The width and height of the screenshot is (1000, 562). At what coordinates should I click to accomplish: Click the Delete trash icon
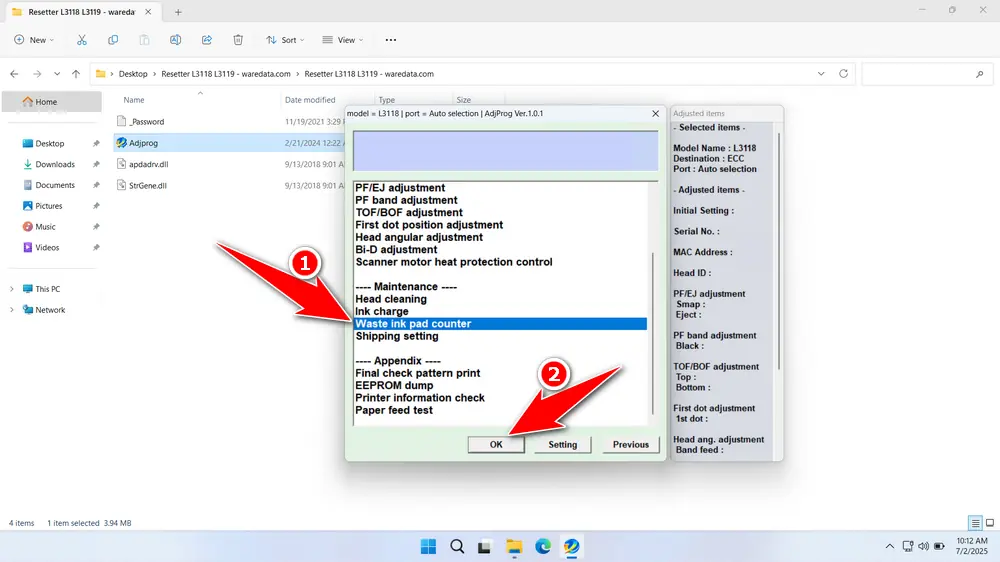coord(238,40)
